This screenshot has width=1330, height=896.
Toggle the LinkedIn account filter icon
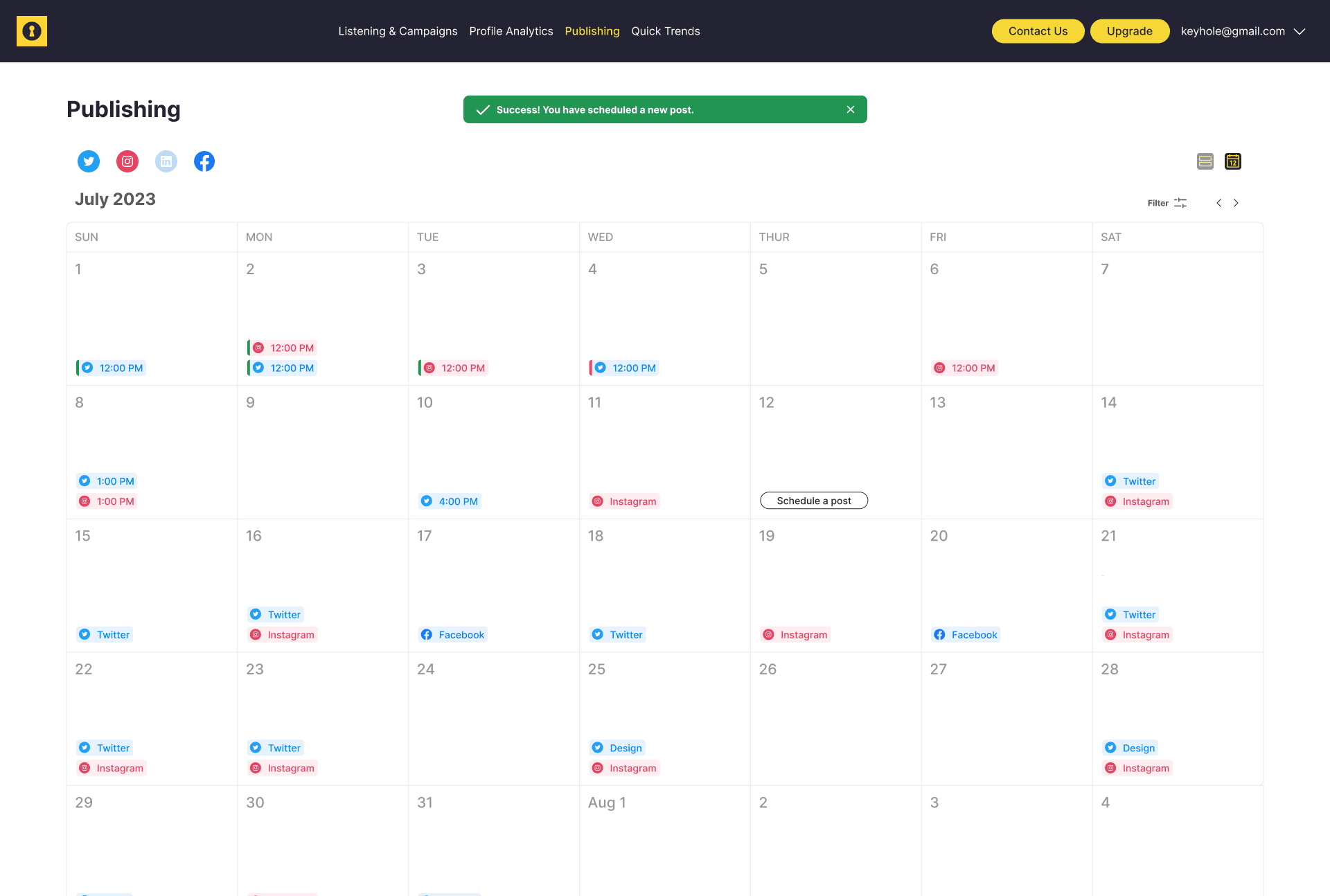(x=166, y=161)
